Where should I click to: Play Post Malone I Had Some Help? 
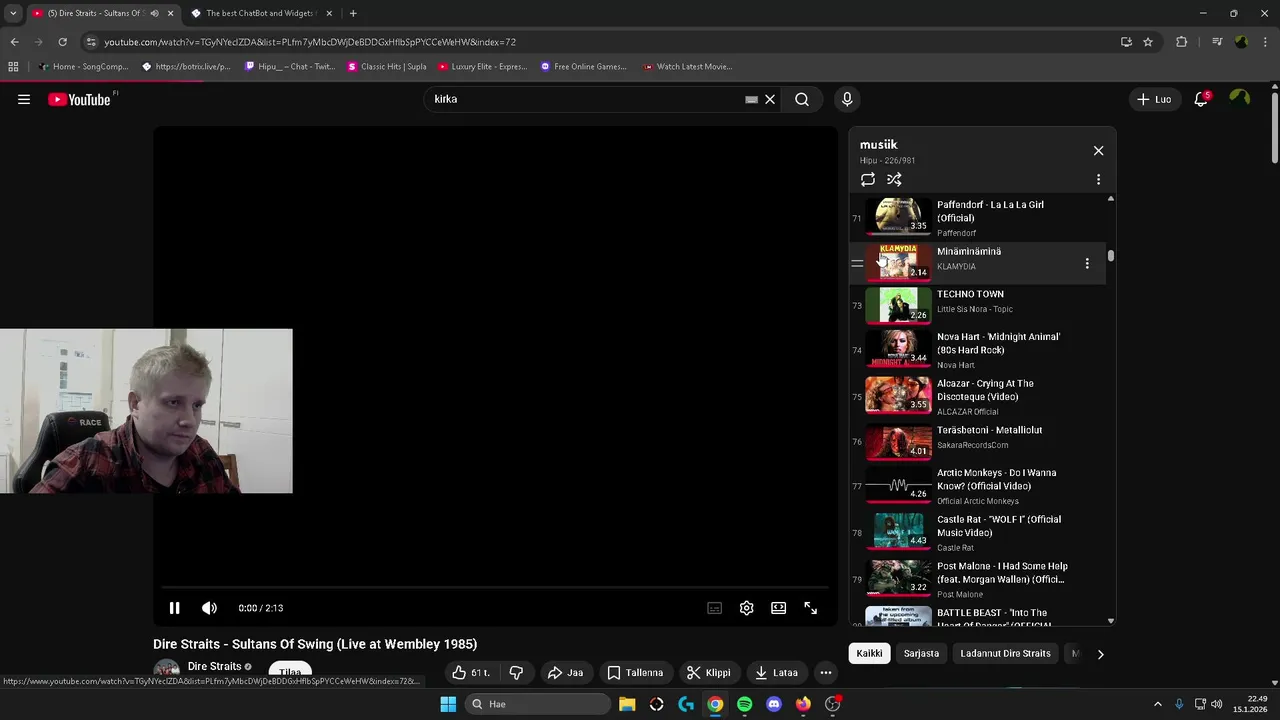point(978,579)
